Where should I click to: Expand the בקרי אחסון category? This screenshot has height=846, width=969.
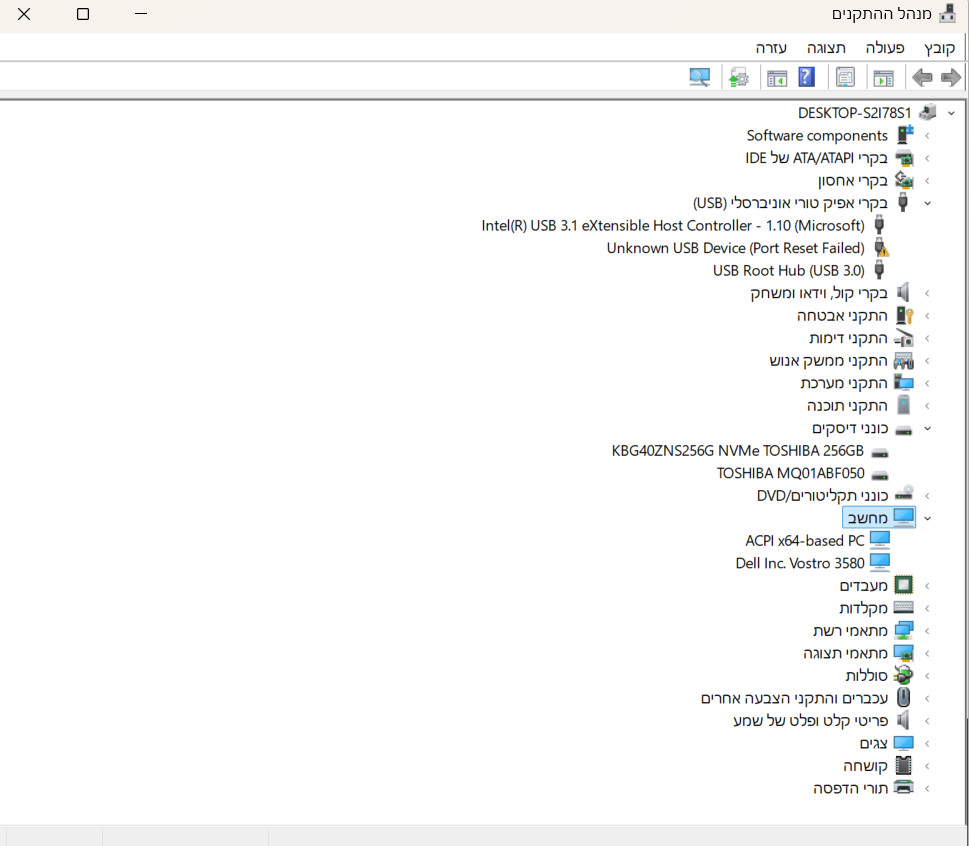coord(928,180)
